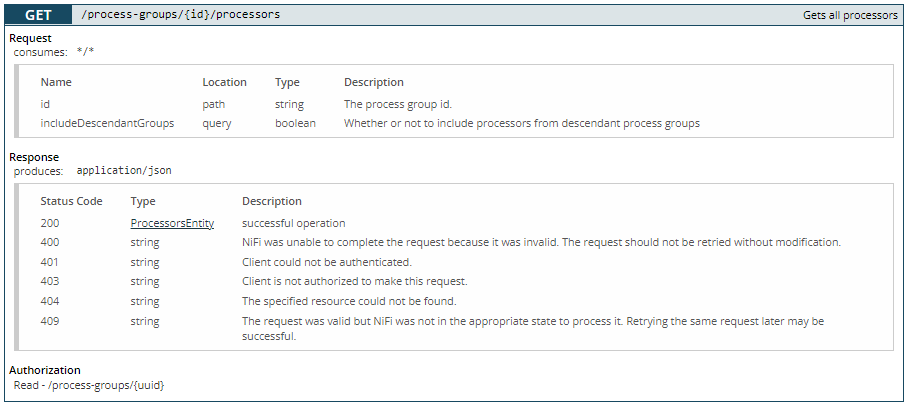This screenshot has width=909, height=407.
Task: Click status code 401 entry
Action: tap(50, 262)
